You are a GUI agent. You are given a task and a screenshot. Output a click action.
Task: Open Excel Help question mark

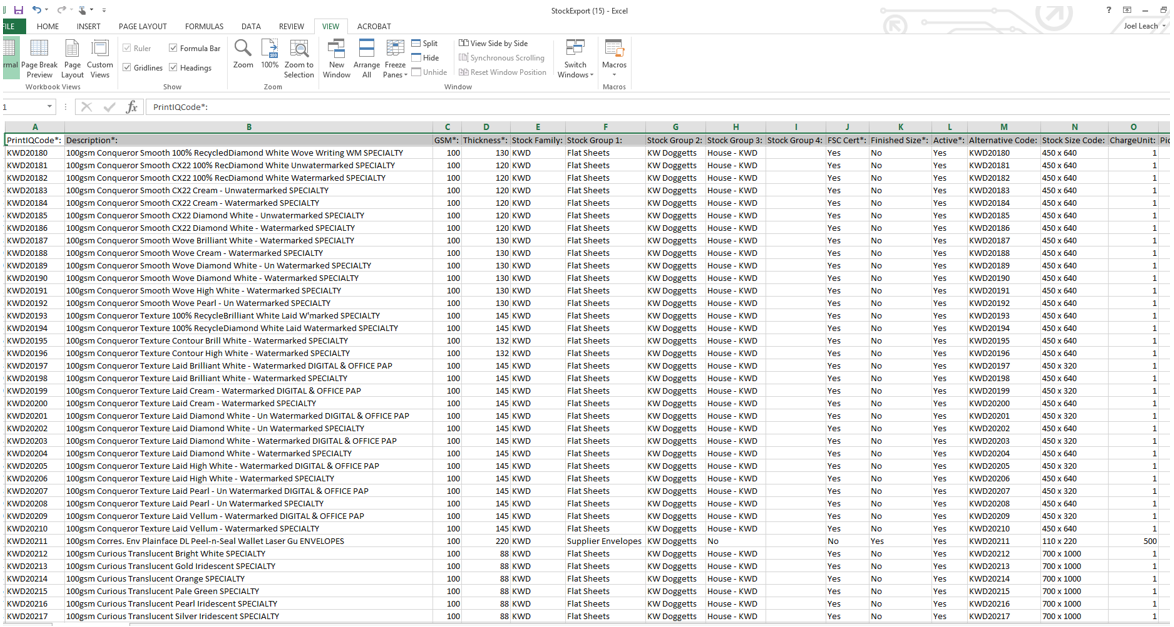click(x=1109, y=10)
